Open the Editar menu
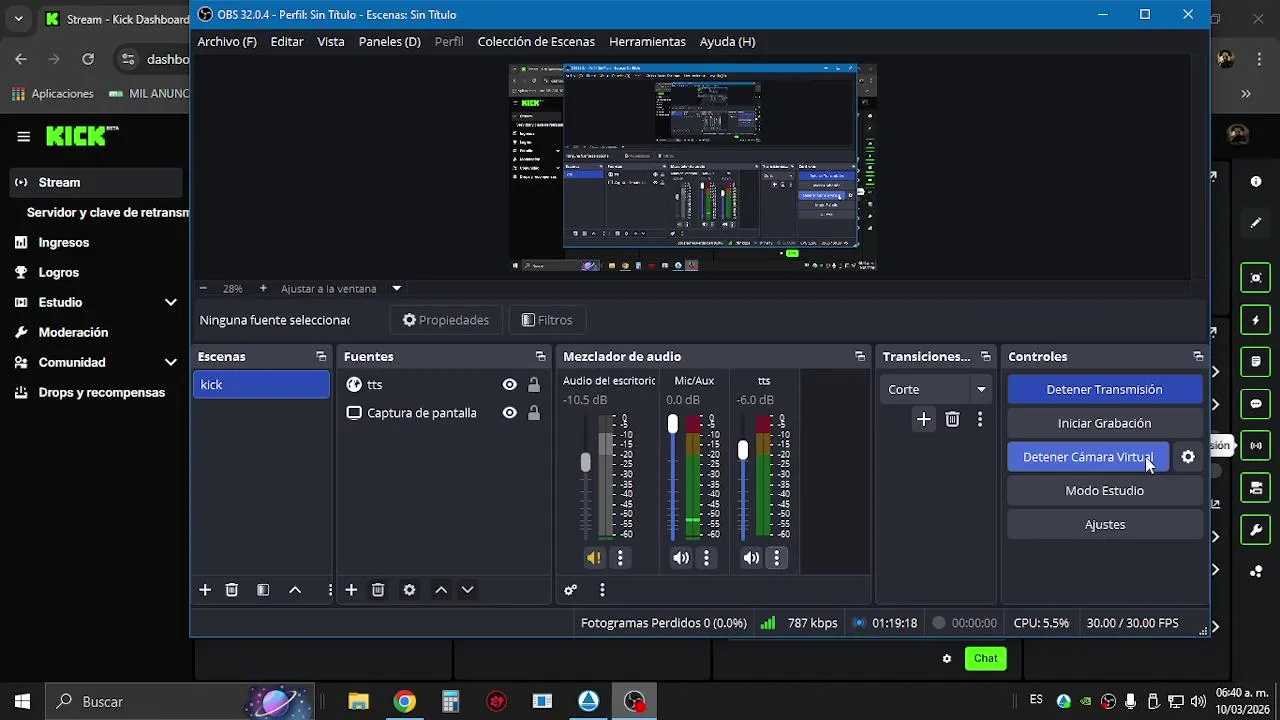 click(287, 41)
